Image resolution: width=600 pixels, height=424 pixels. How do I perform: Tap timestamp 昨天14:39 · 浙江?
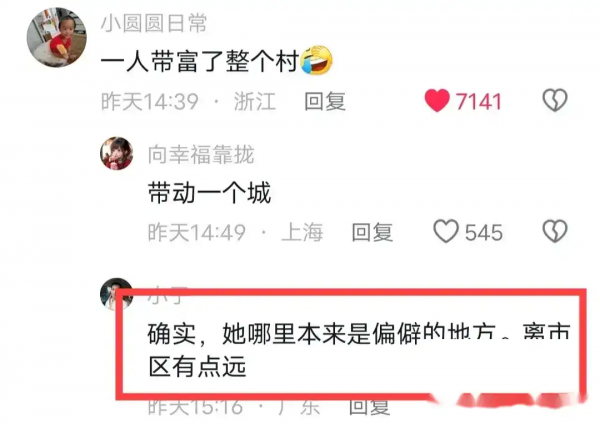pyautogui.click(x=188, y=101)
